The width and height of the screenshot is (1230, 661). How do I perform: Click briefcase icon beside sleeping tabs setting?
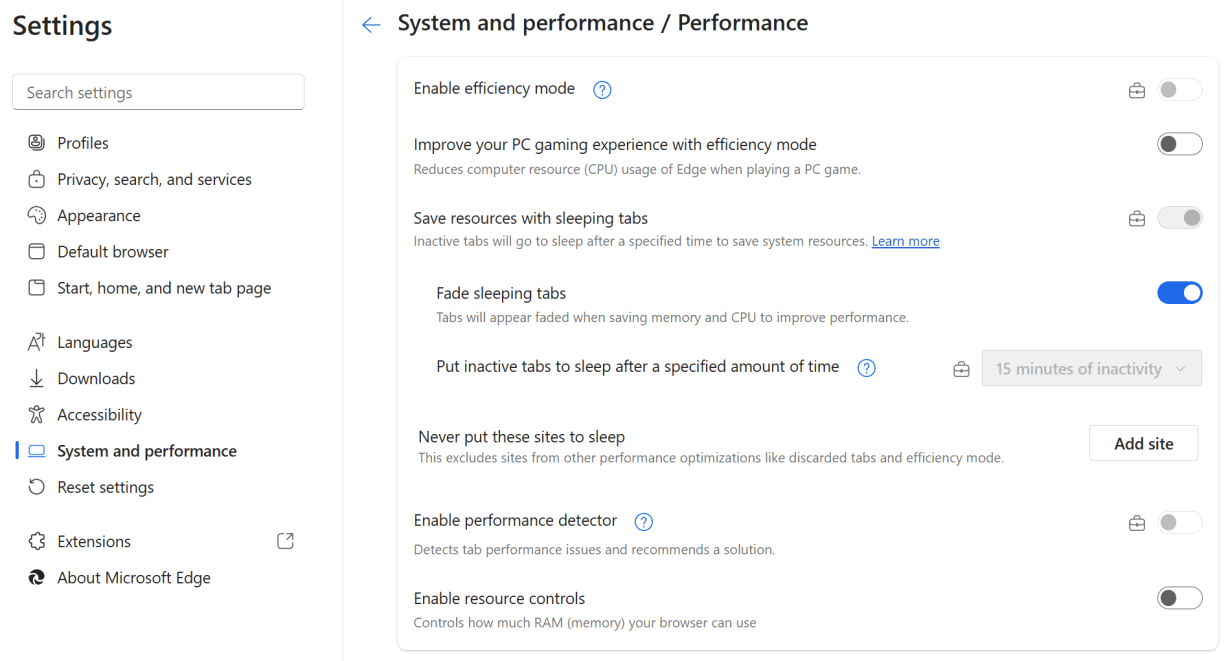[1137, 218]
